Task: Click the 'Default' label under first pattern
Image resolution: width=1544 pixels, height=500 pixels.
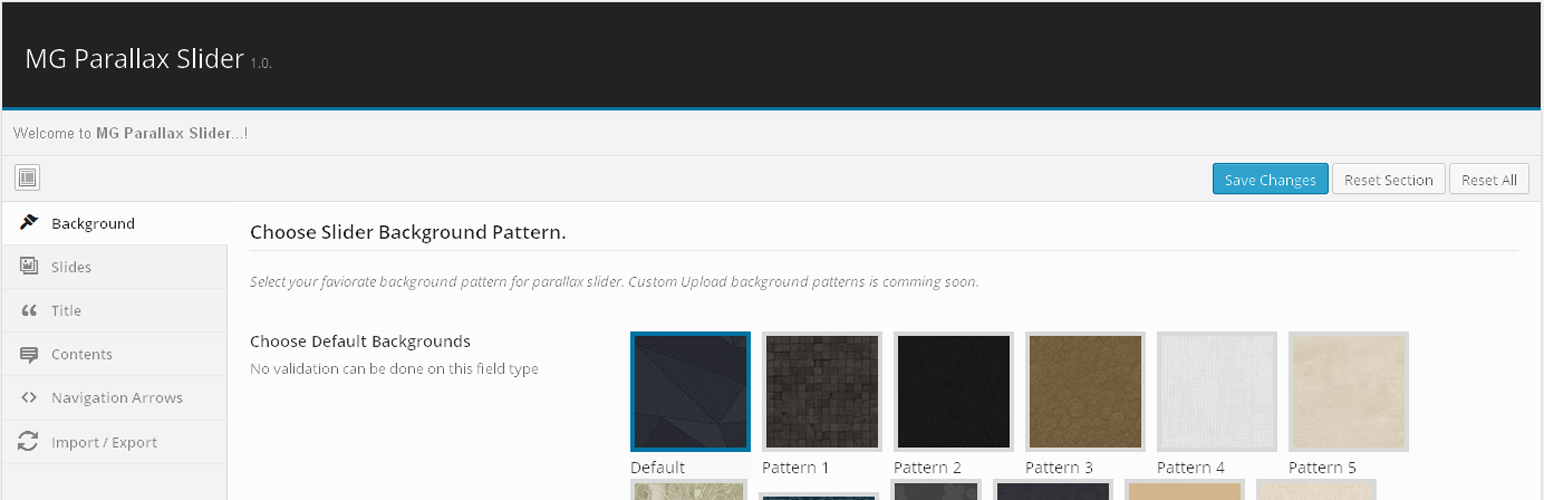Action: pyautogui.click(x=658, y=467)
